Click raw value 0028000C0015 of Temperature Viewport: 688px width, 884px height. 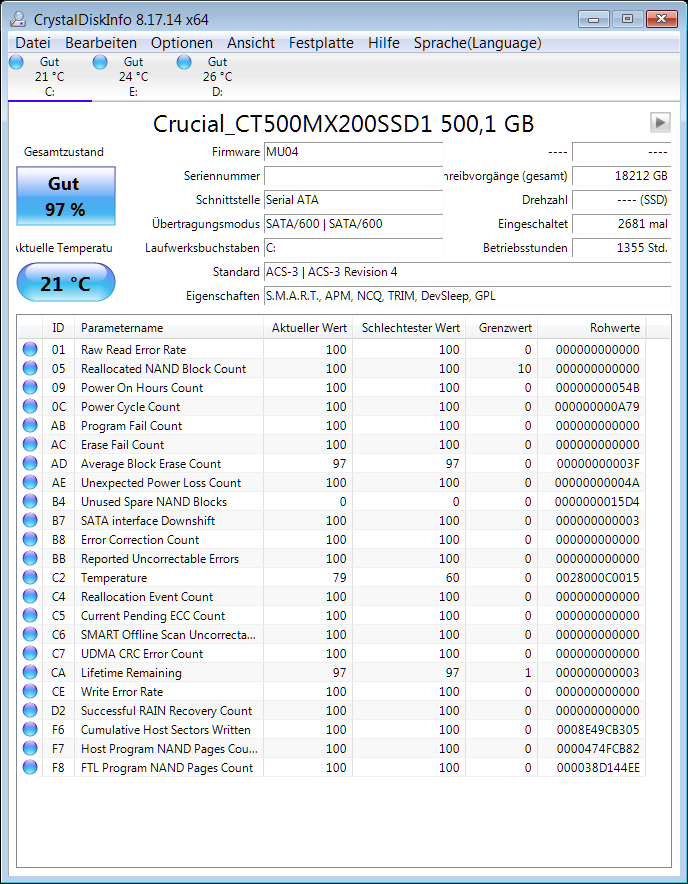pos(597,578)
